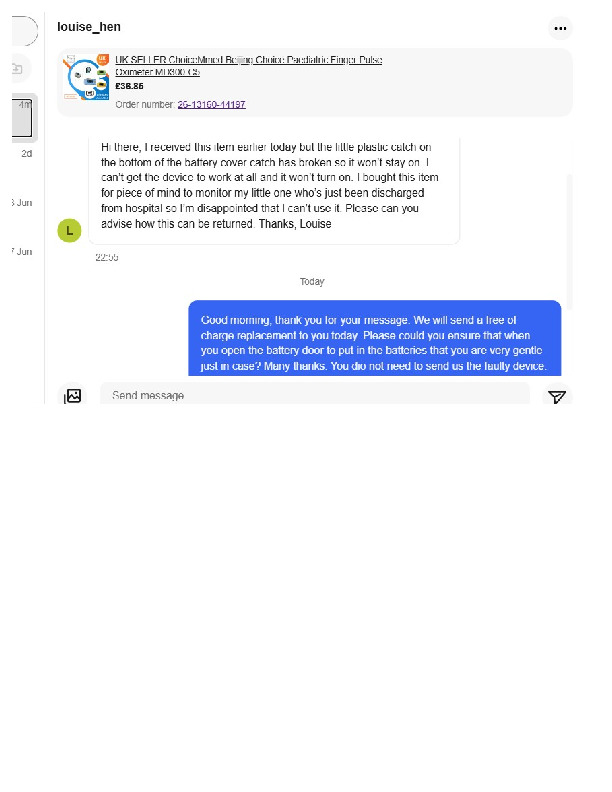
Task: Click the louise_hen username header
Action: [x=89, y=27]
